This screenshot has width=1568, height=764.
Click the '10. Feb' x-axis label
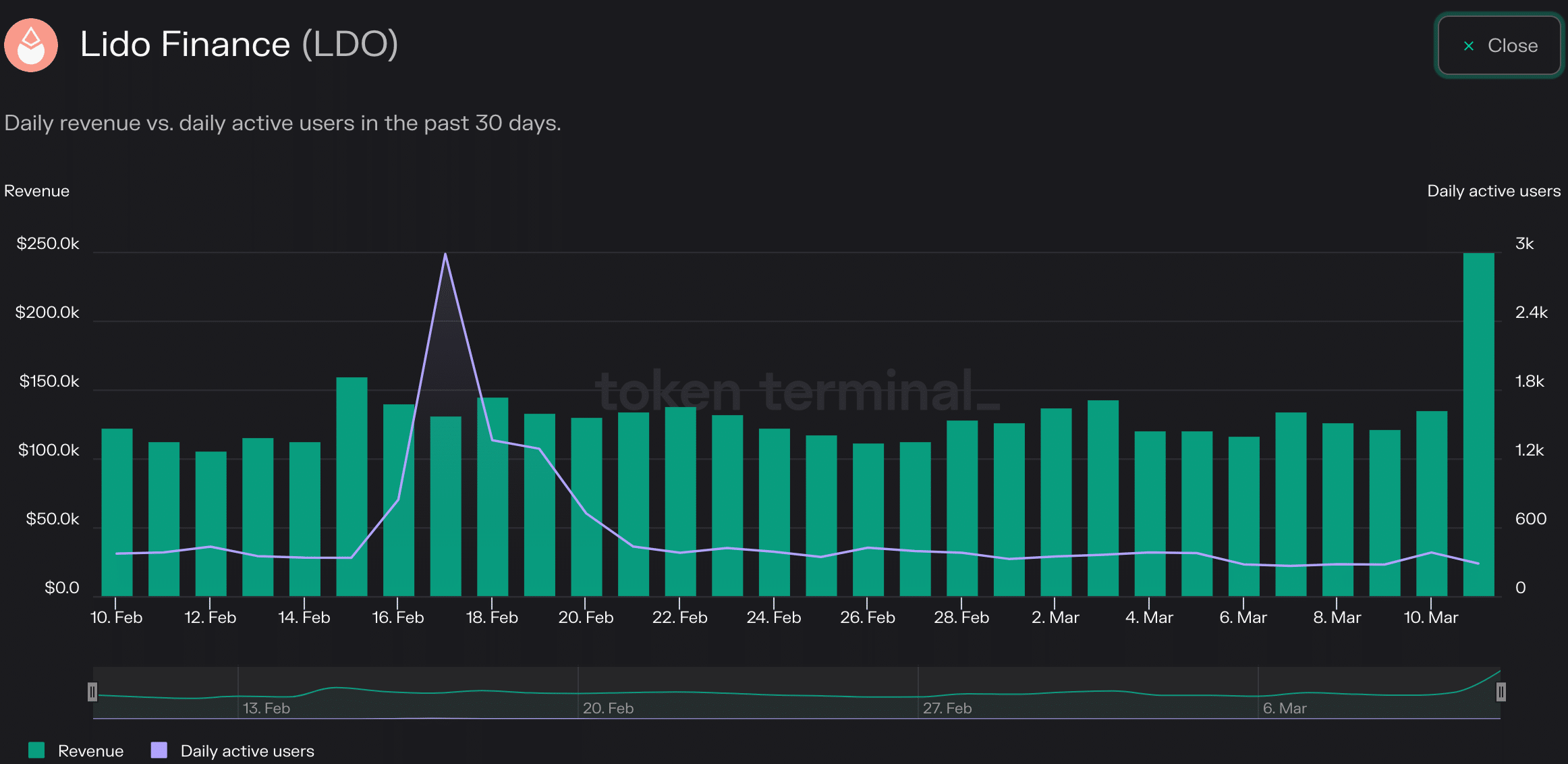117,618
